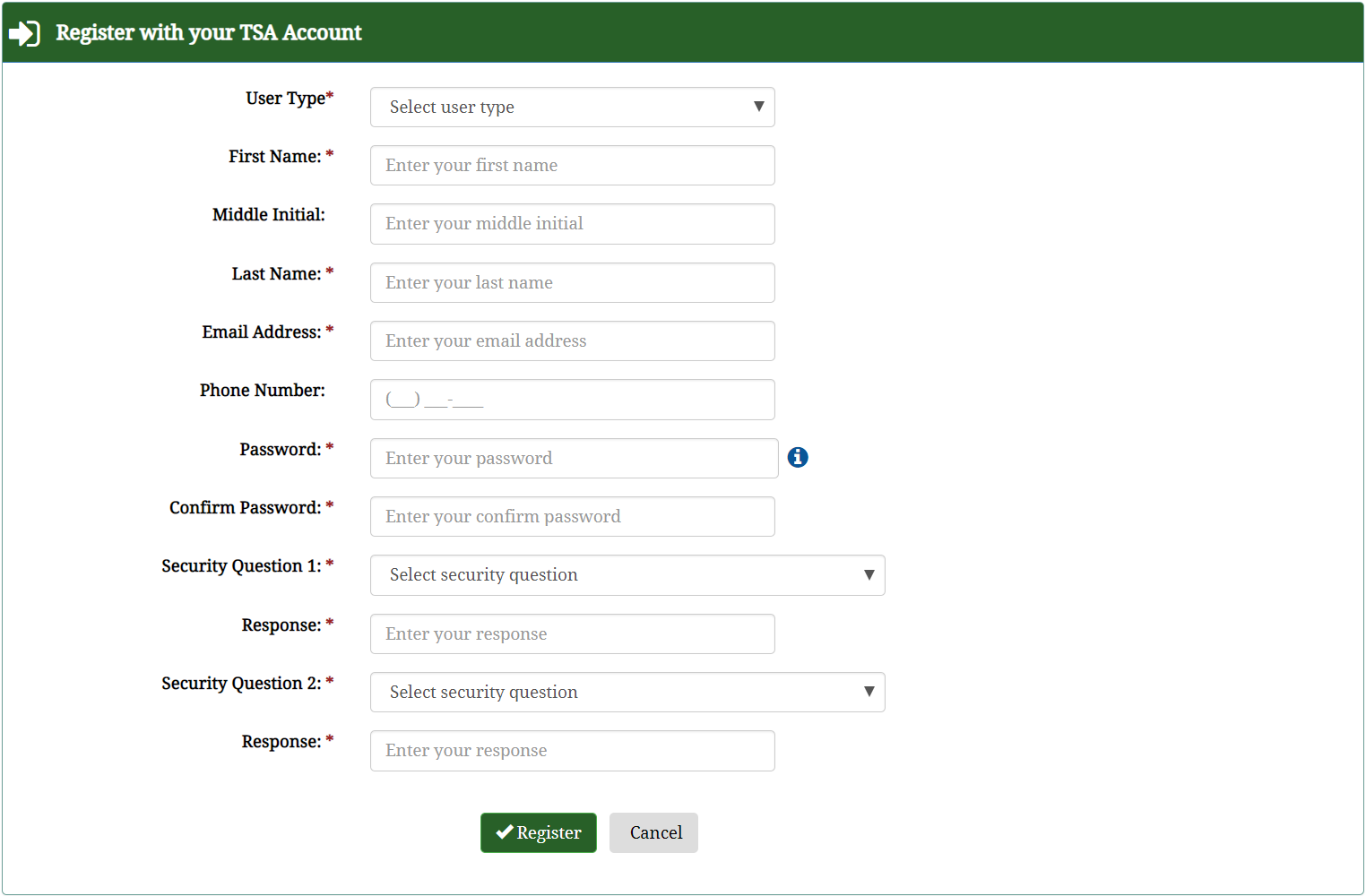This screenshot has width=1366, height=896.
Task: Select the Last Name text box
Action: pyautogui.click(x=572, y=283)
